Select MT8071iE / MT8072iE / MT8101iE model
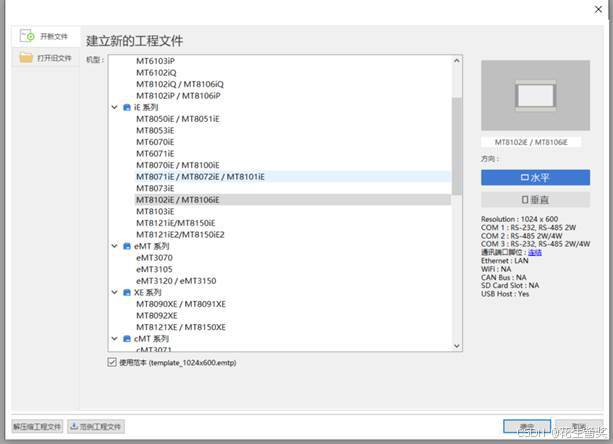Screen dimensions: 613x444 click(x=293, y=177)
